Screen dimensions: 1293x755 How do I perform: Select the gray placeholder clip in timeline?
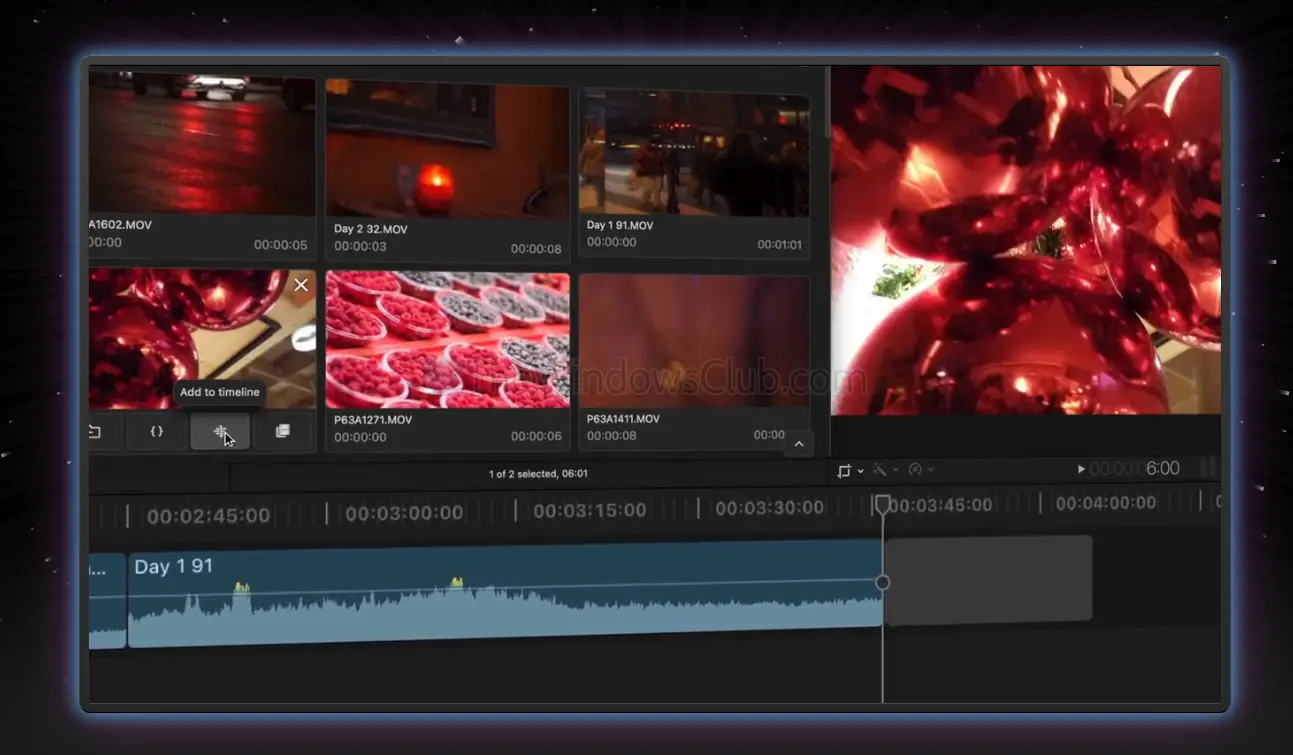(989, 580)
